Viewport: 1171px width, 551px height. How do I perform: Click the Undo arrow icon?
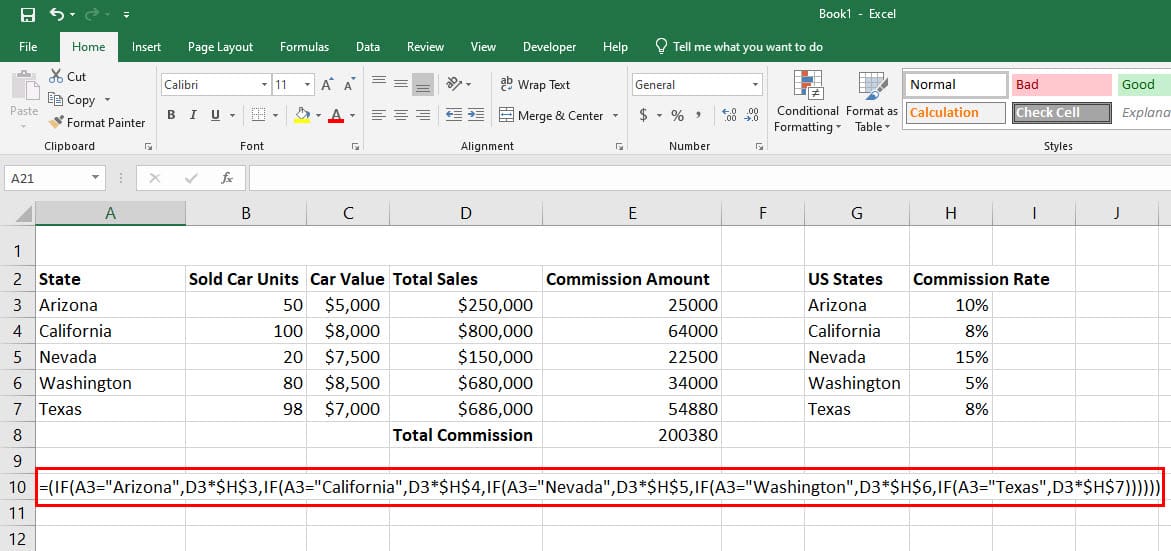tap(57, 14)
